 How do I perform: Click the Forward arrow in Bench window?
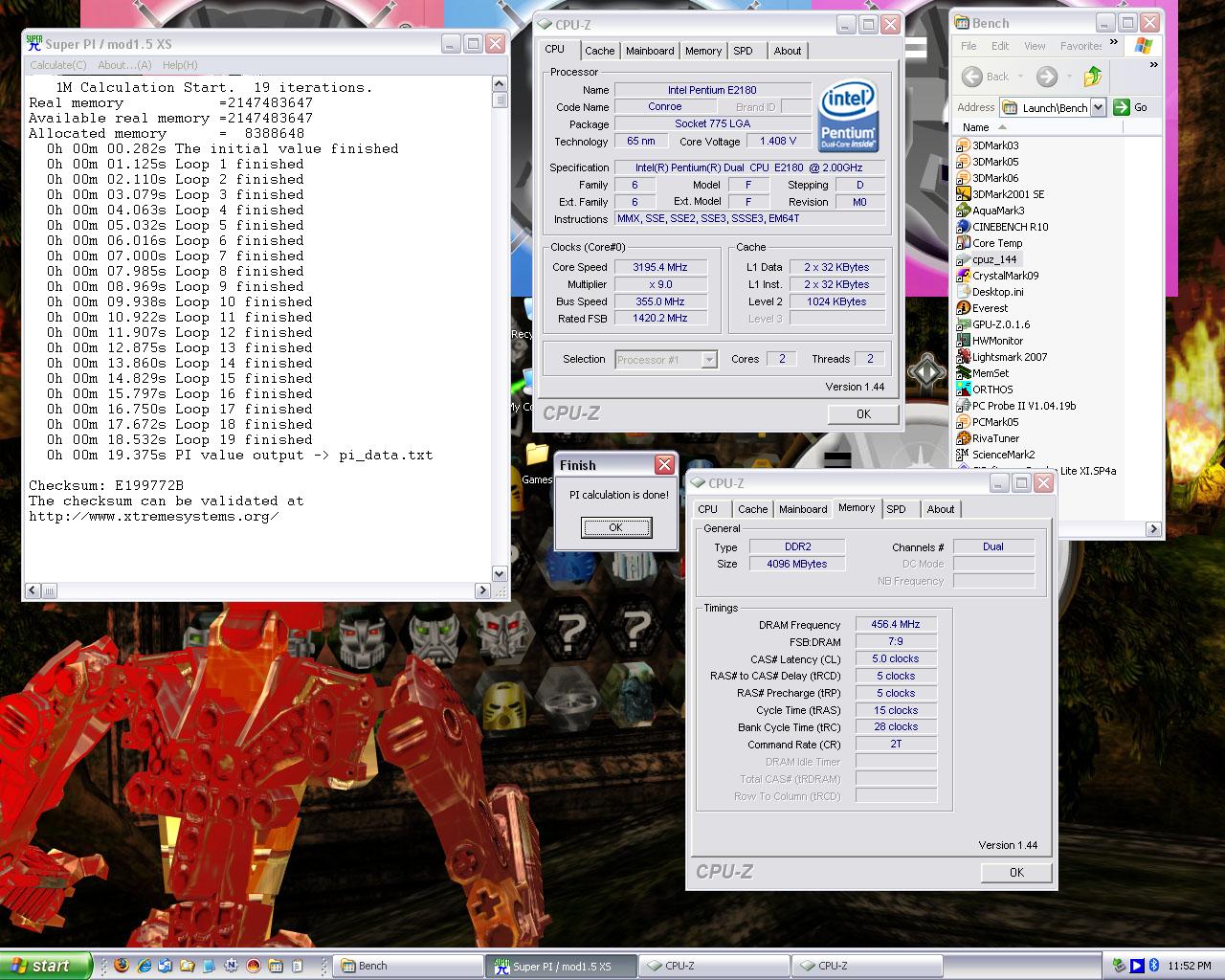pos(1047,77)
